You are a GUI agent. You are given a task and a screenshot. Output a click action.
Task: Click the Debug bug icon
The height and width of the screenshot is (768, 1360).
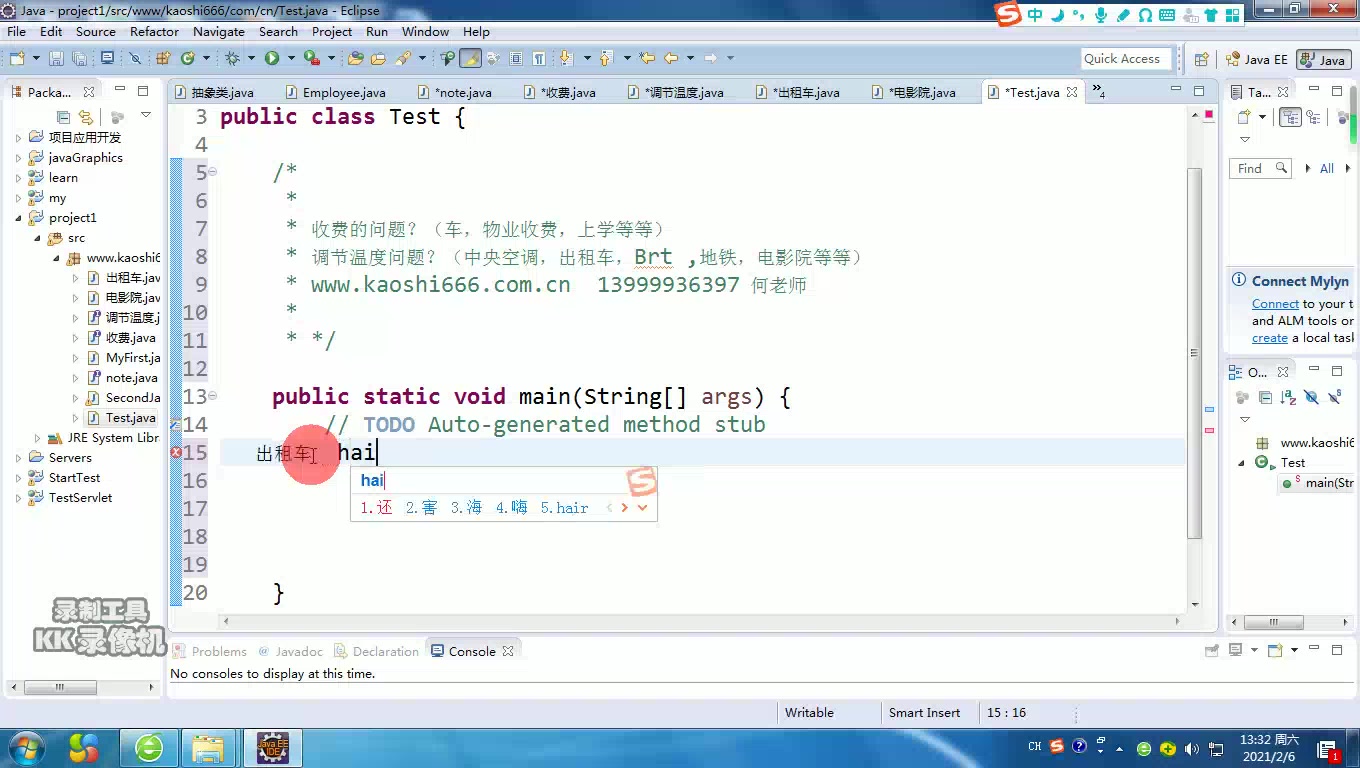232,59
